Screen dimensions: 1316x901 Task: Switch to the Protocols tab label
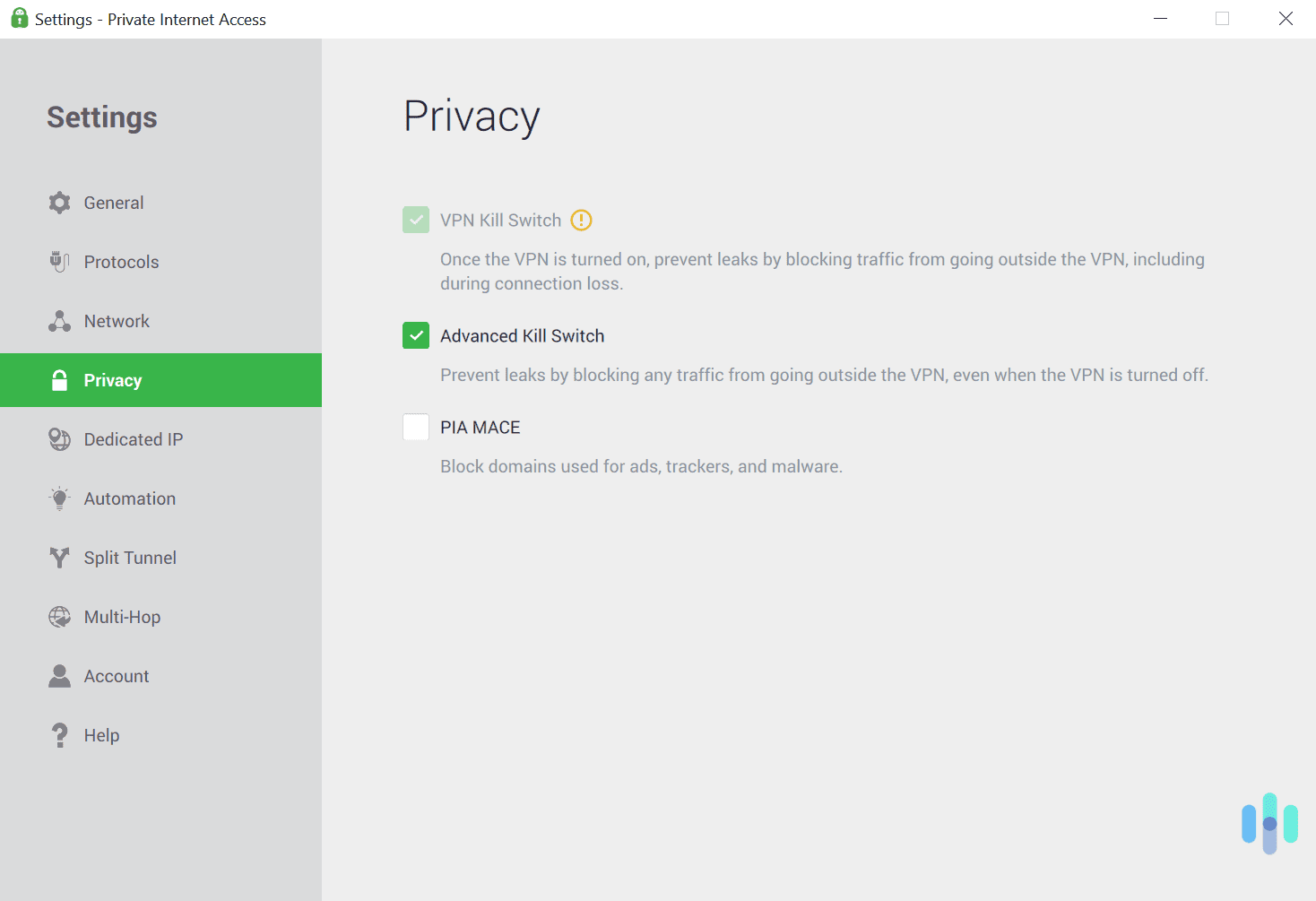coord(121,262)
